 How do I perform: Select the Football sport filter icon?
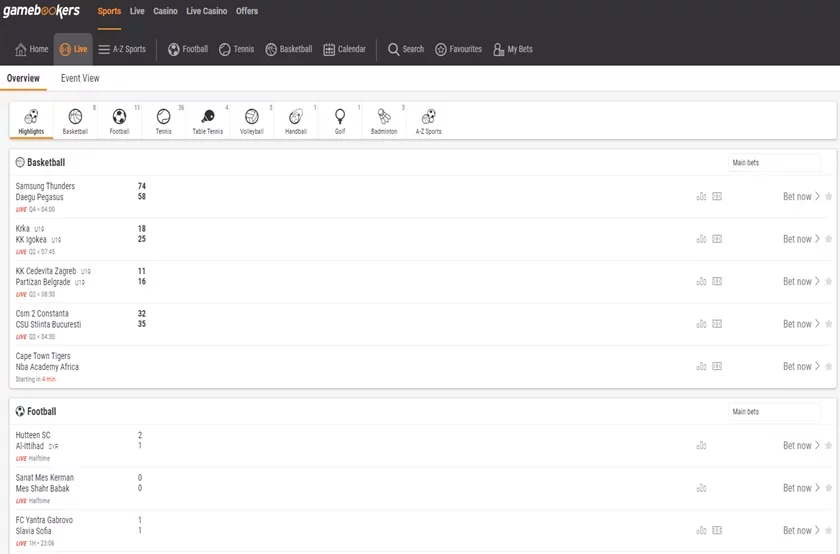click(x=119, y=121)
